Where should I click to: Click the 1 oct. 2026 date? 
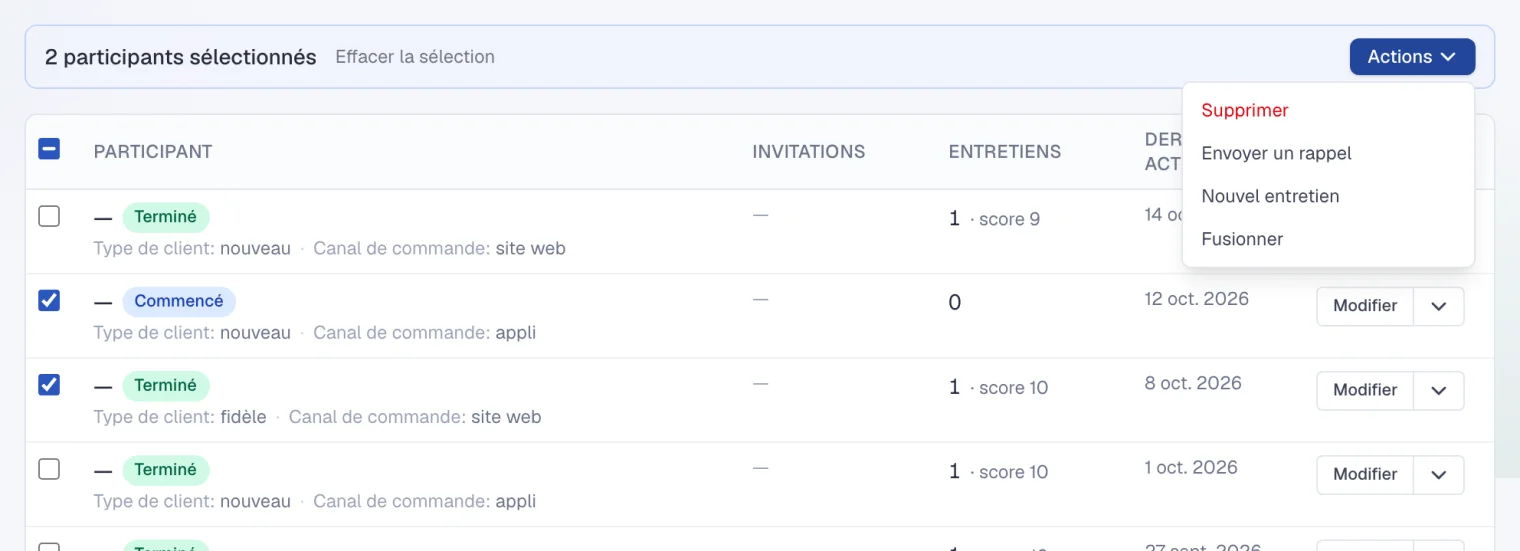click(1191, 467)
